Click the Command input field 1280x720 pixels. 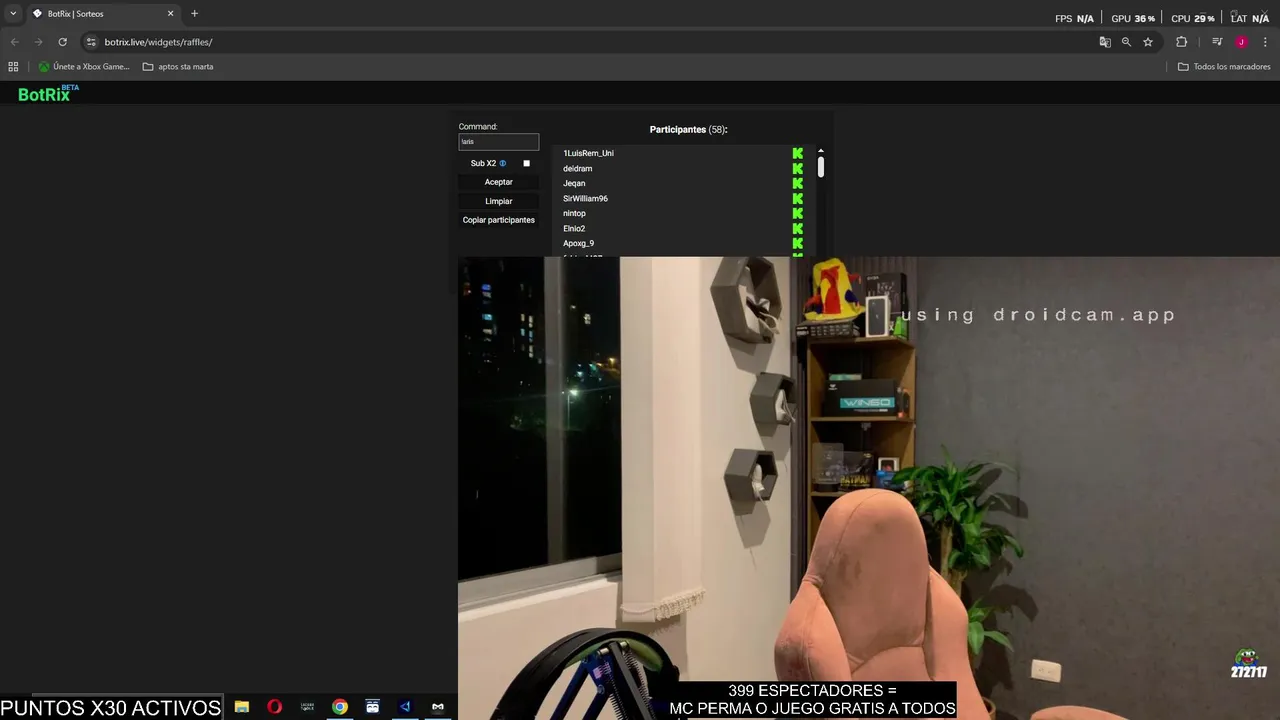[x=498, y=142]
